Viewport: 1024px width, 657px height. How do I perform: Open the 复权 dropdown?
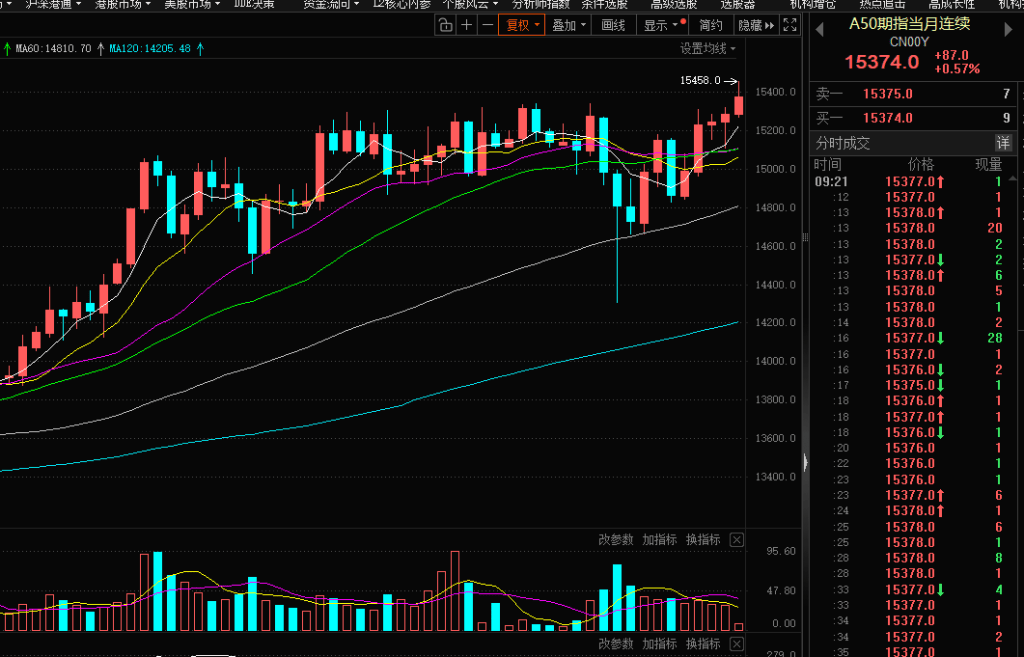coord(523,26)
